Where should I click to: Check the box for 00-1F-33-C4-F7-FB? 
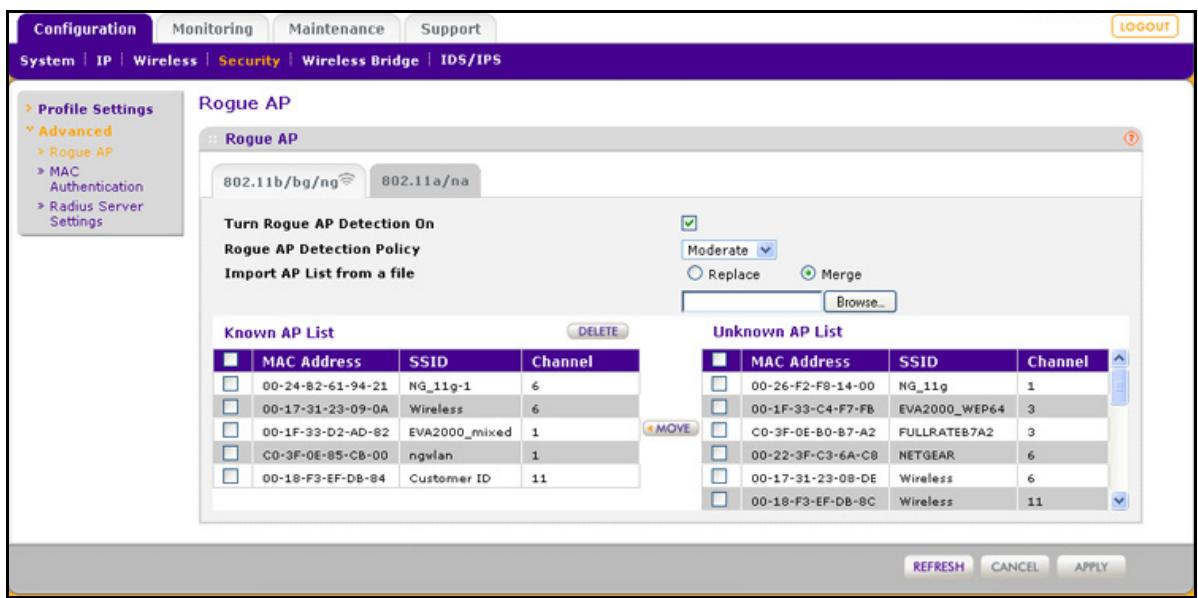pos(717,409)
